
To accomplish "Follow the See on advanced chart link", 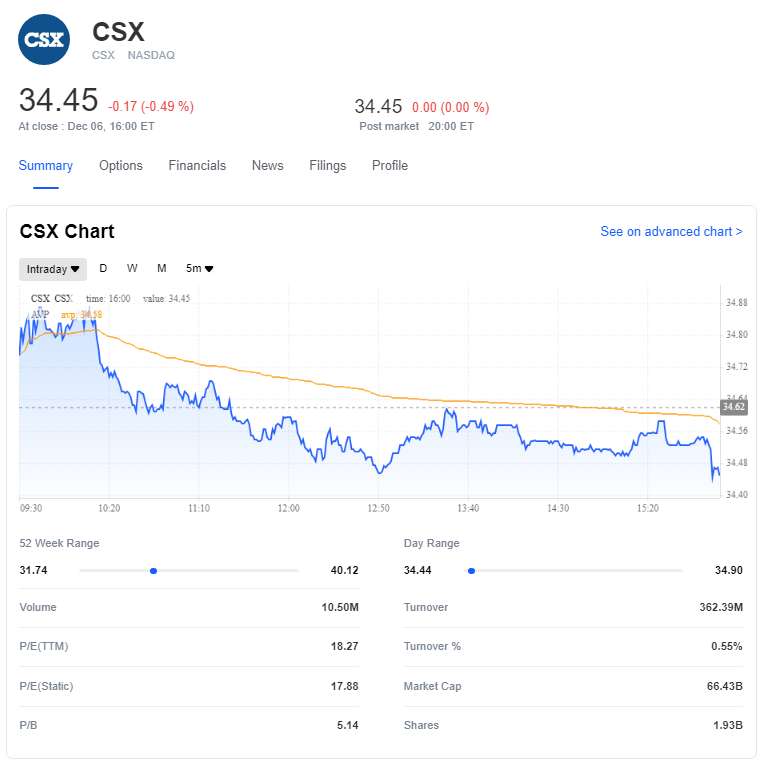I will point(671,232).
